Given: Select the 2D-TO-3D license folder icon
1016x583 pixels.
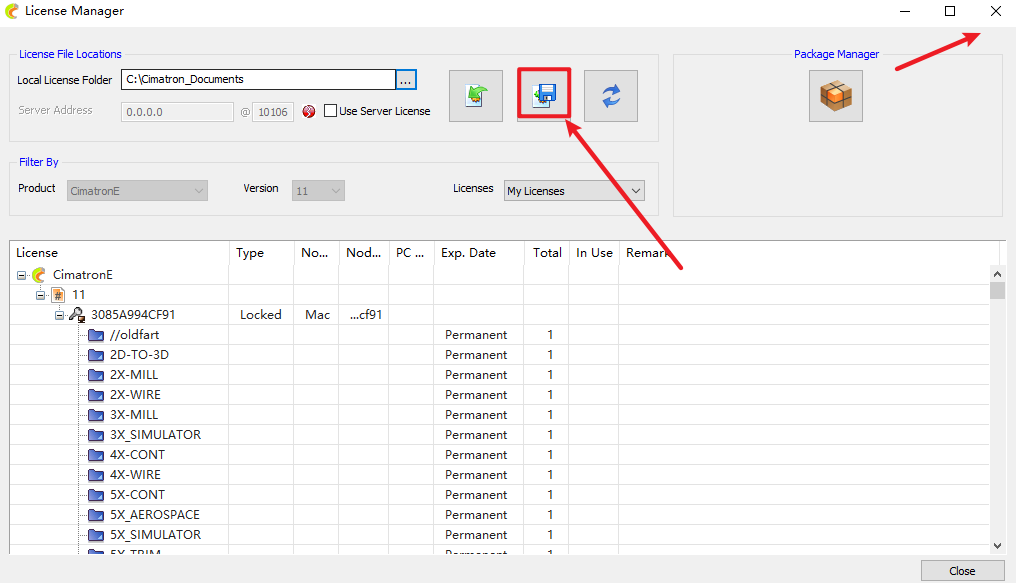Looking at the screenshot, I should click(96, 355).
